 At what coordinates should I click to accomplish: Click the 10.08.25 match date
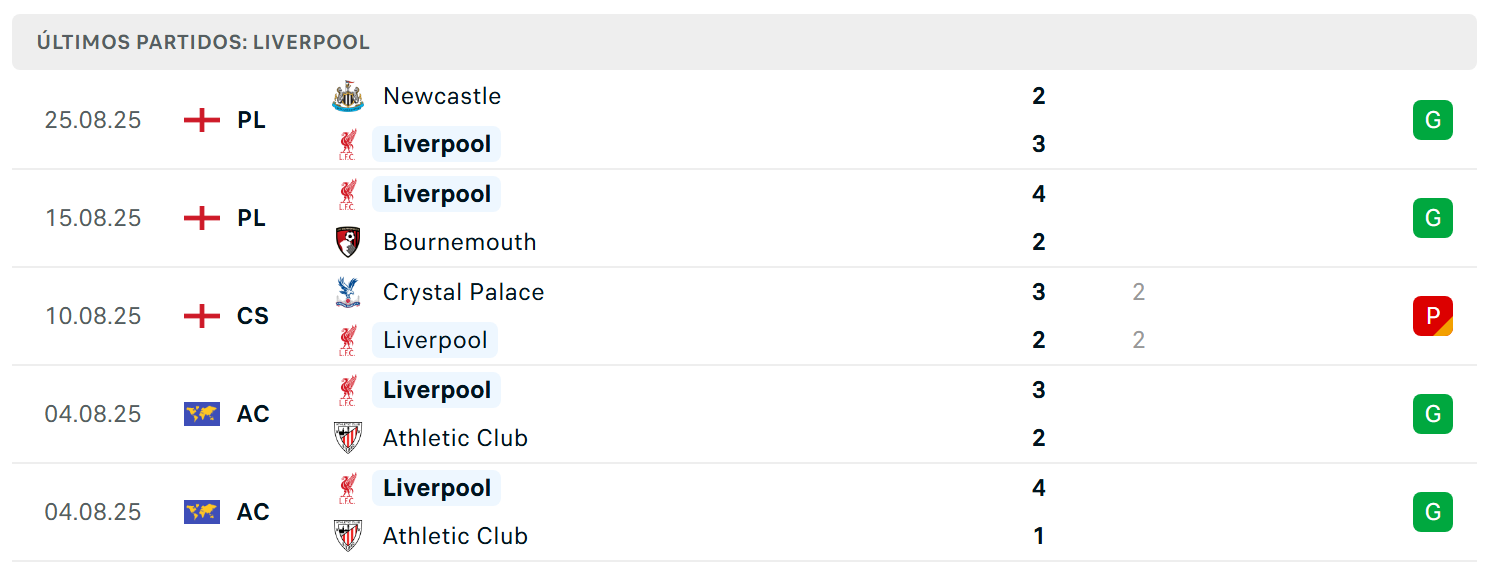point(93,316)
